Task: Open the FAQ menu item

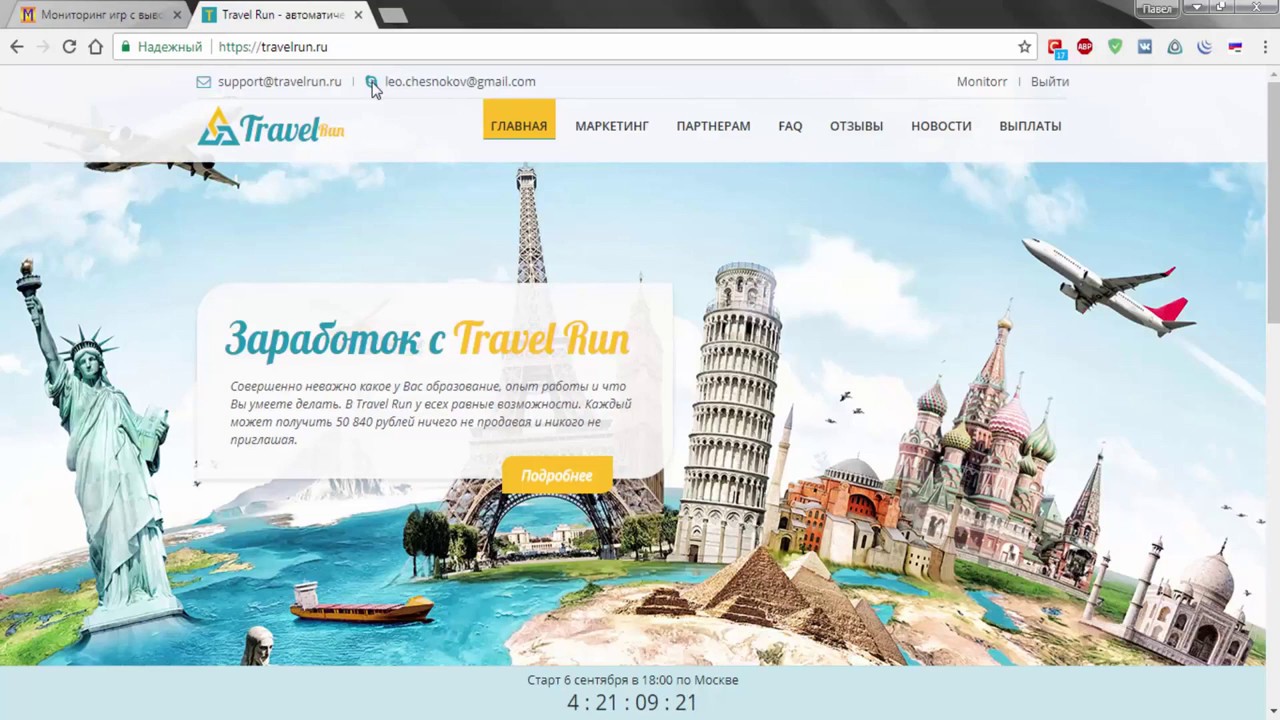Action: point(790,126)
